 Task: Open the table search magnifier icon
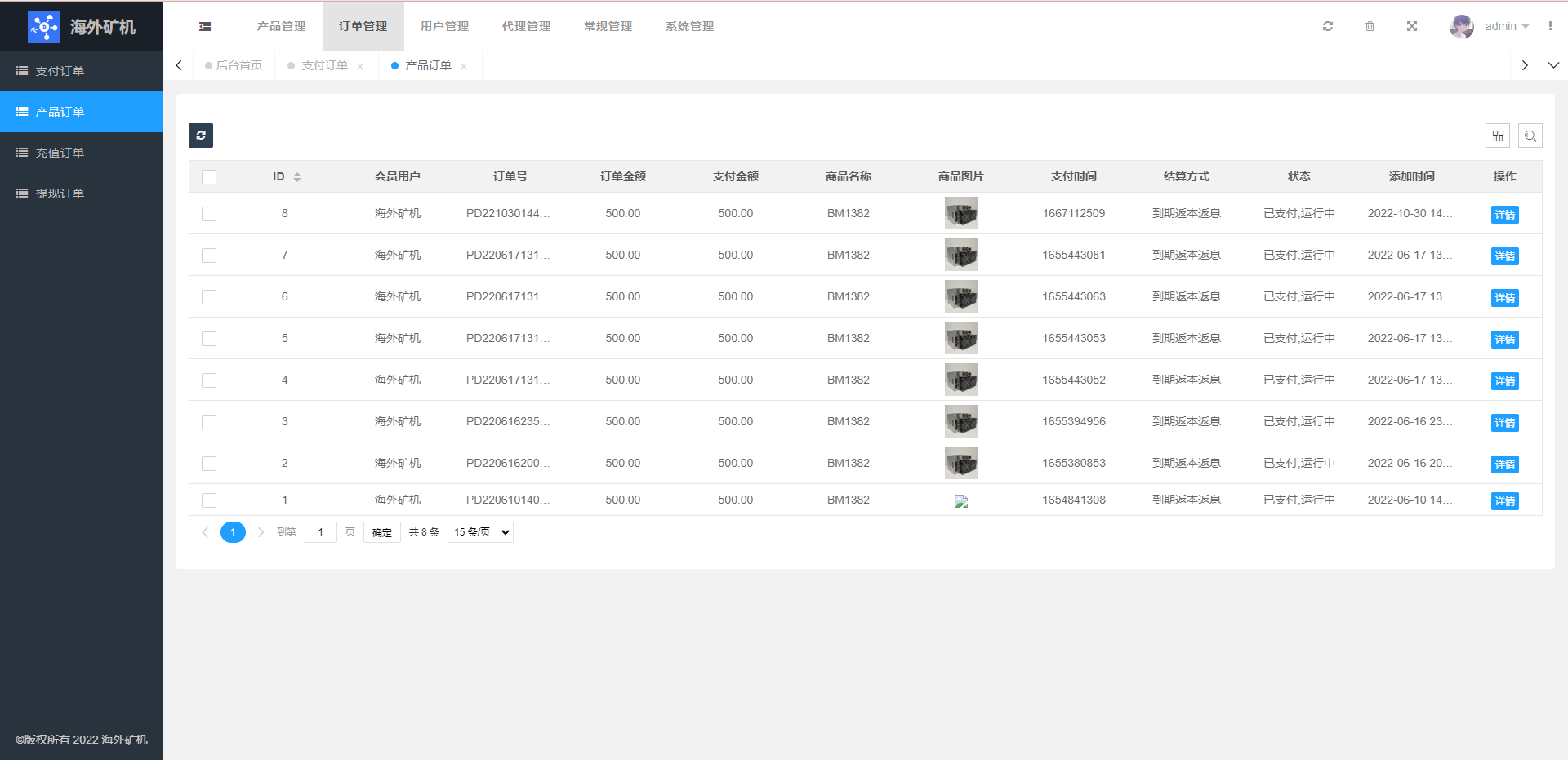pyautogui.click(x=1530, y=136)
